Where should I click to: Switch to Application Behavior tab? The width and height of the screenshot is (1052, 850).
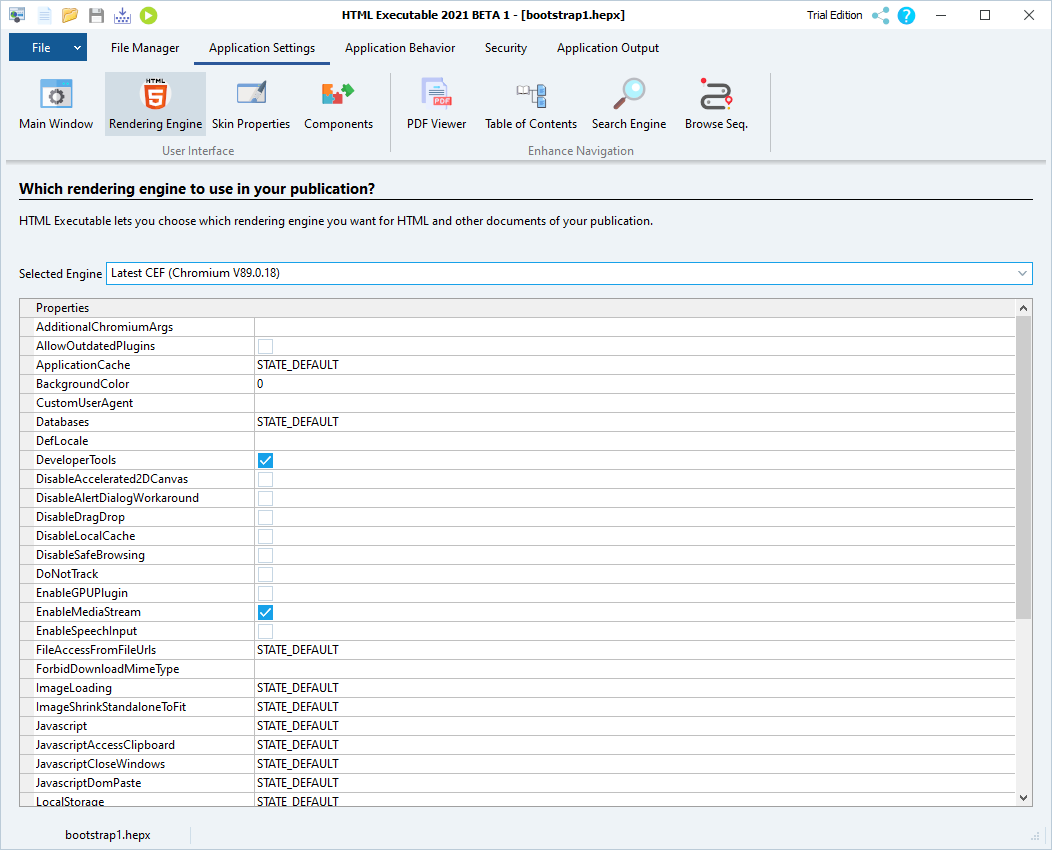400,47
